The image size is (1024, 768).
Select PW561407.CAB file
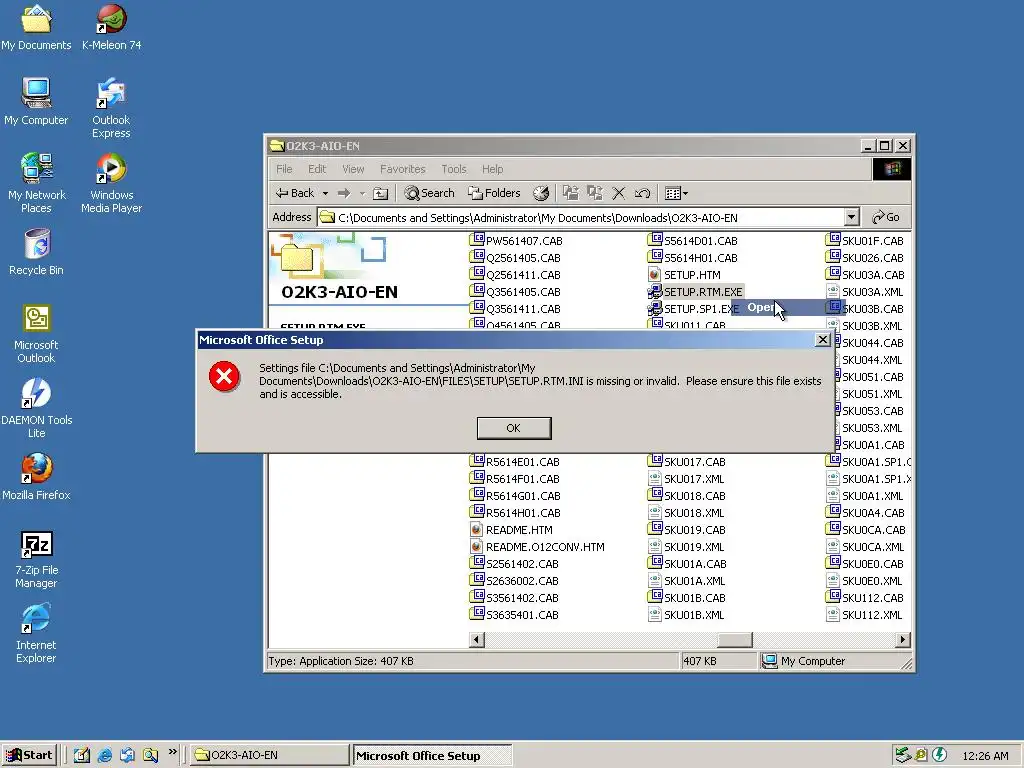coord(516,241)
